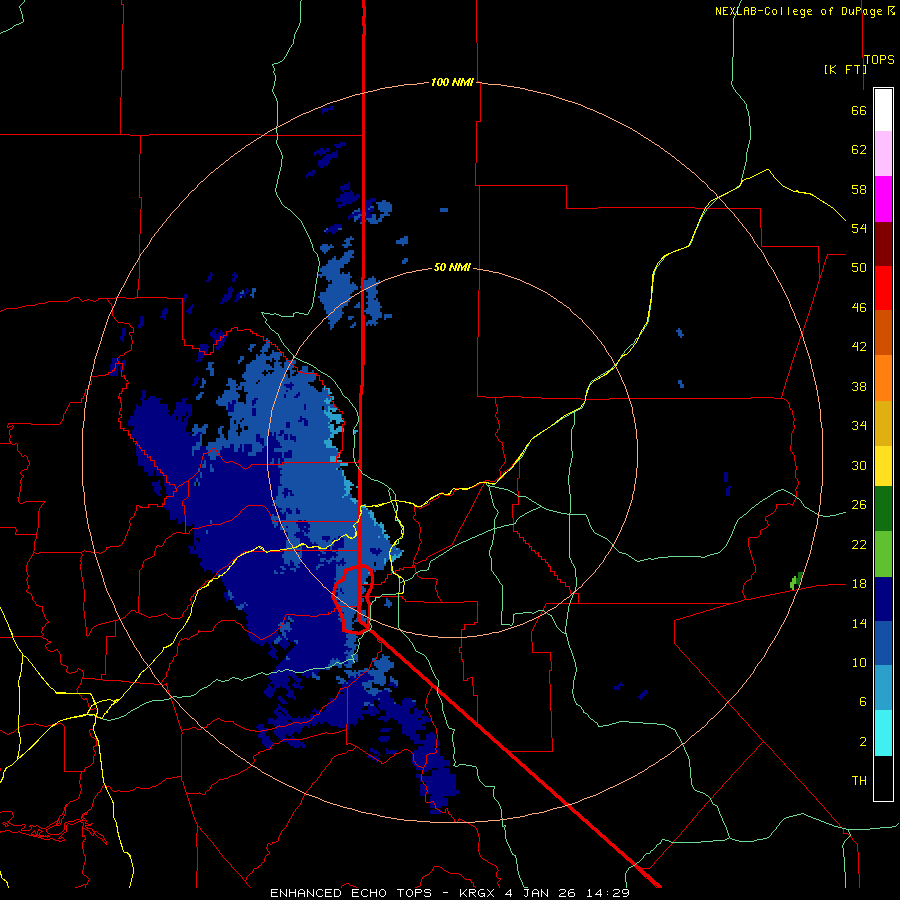Click the dark green swatch at 30 kft

883,509
